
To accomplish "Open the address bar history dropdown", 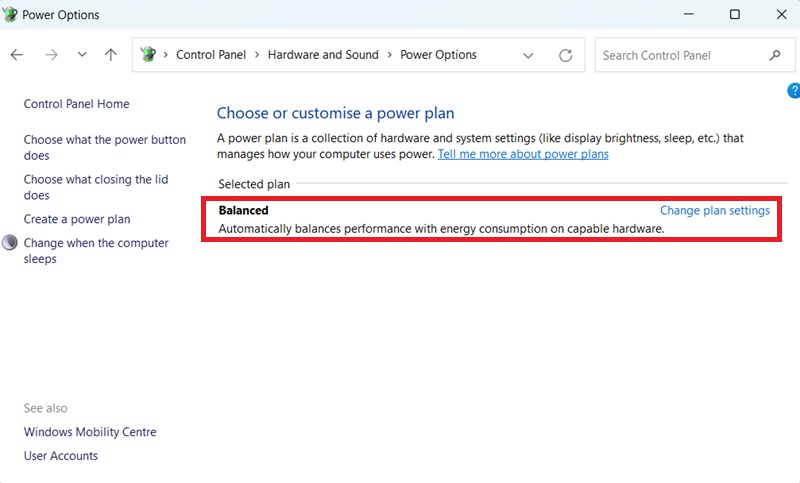I will 528,55.
